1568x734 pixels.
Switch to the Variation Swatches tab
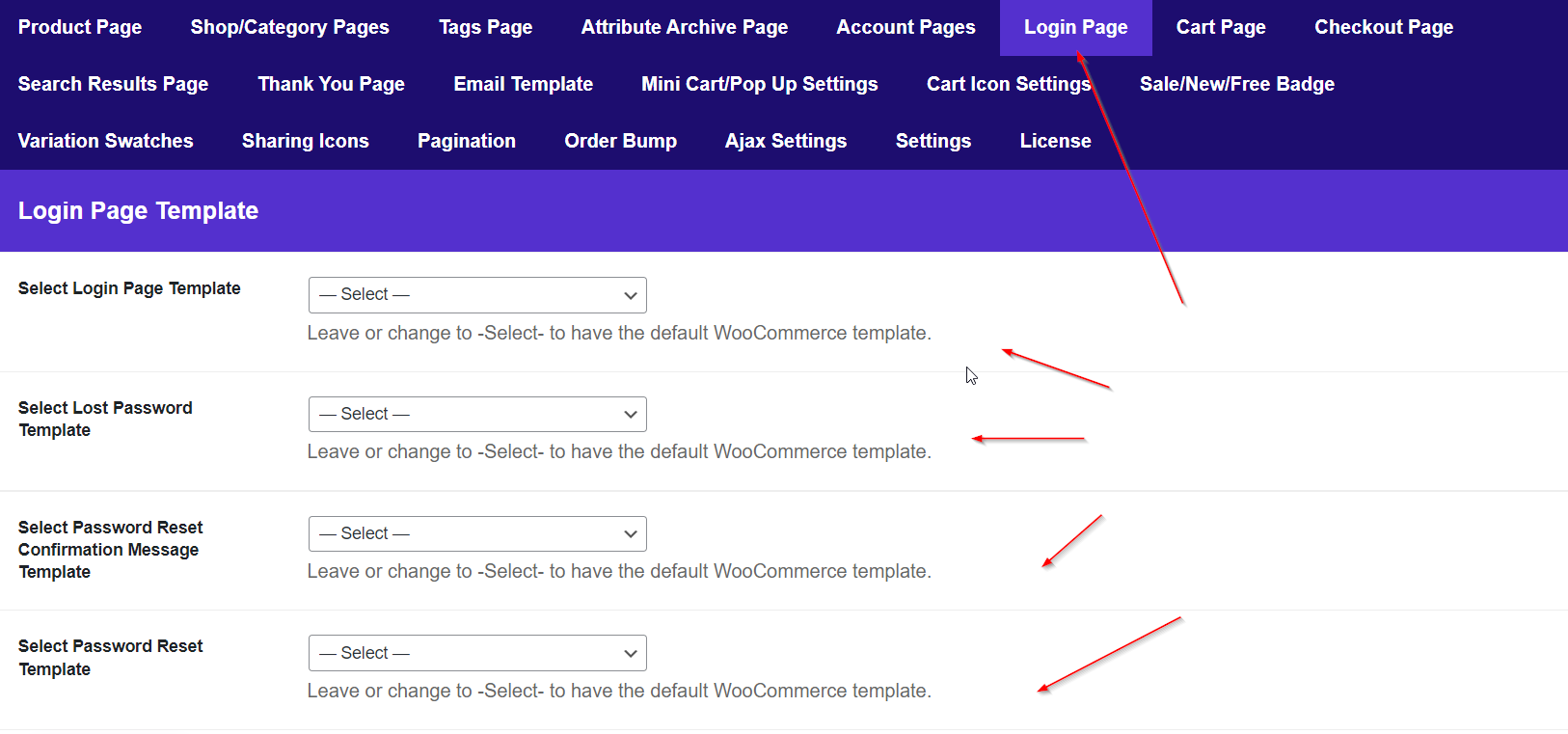coord(105,142)
